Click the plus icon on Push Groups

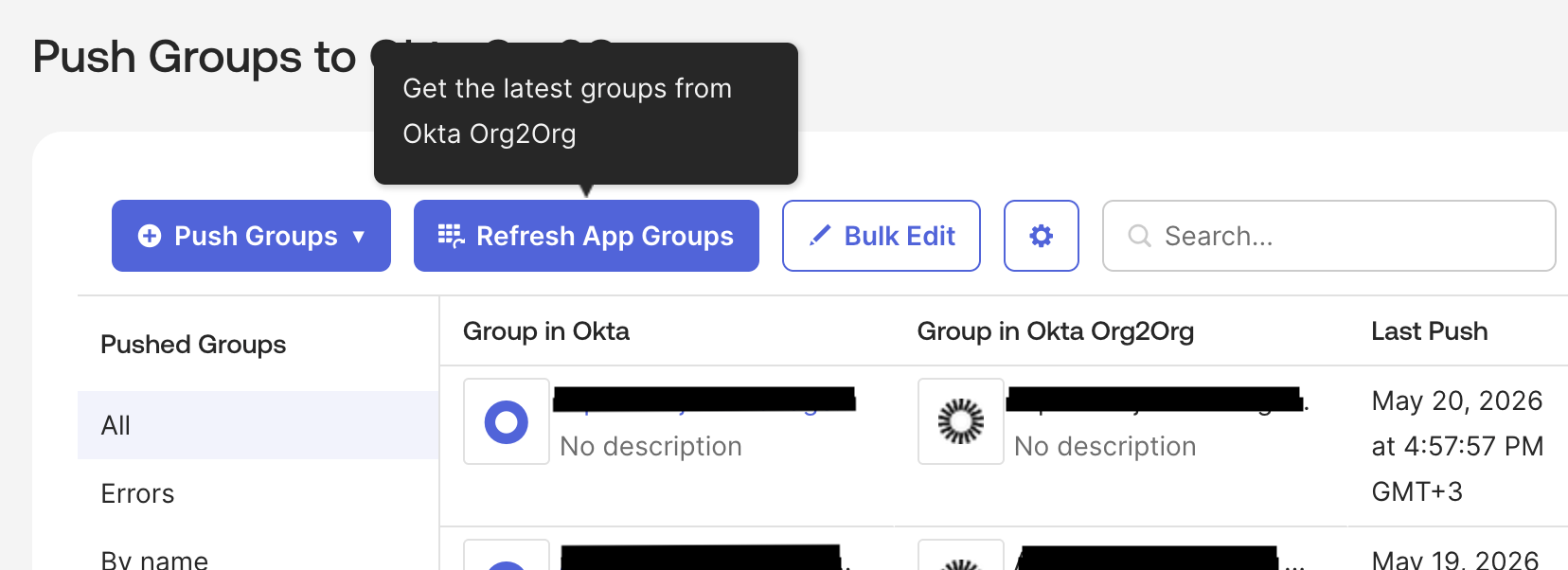tap(150, 236)
